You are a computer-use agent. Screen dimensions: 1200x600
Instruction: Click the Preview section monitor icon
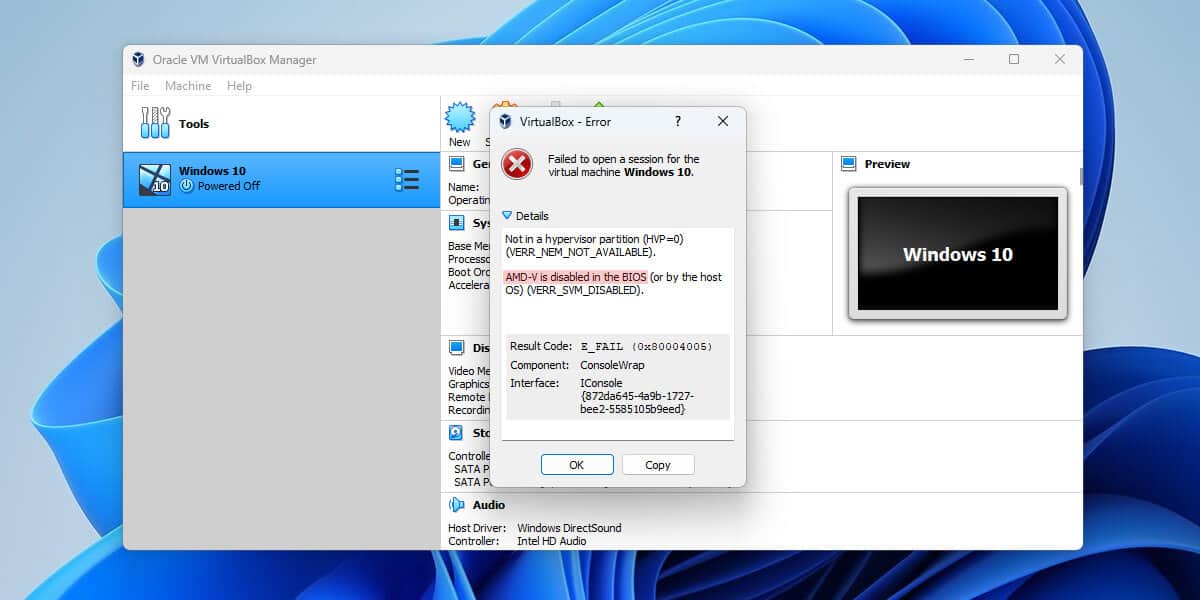849,163
